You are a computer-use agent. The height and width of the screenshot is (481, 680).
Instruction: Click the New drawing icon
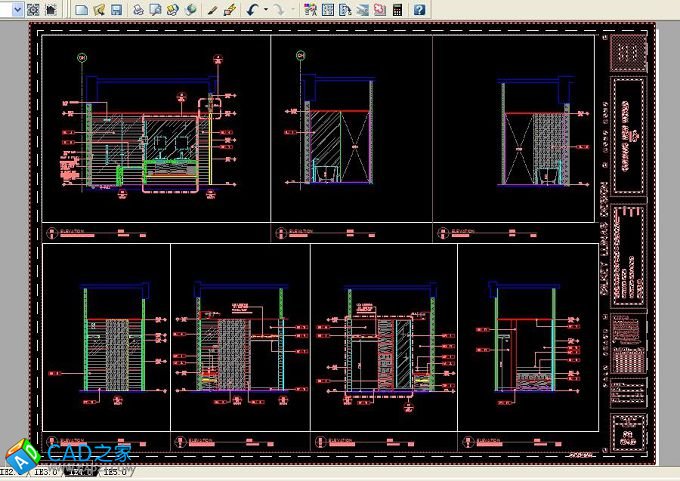tap(82, 9)
